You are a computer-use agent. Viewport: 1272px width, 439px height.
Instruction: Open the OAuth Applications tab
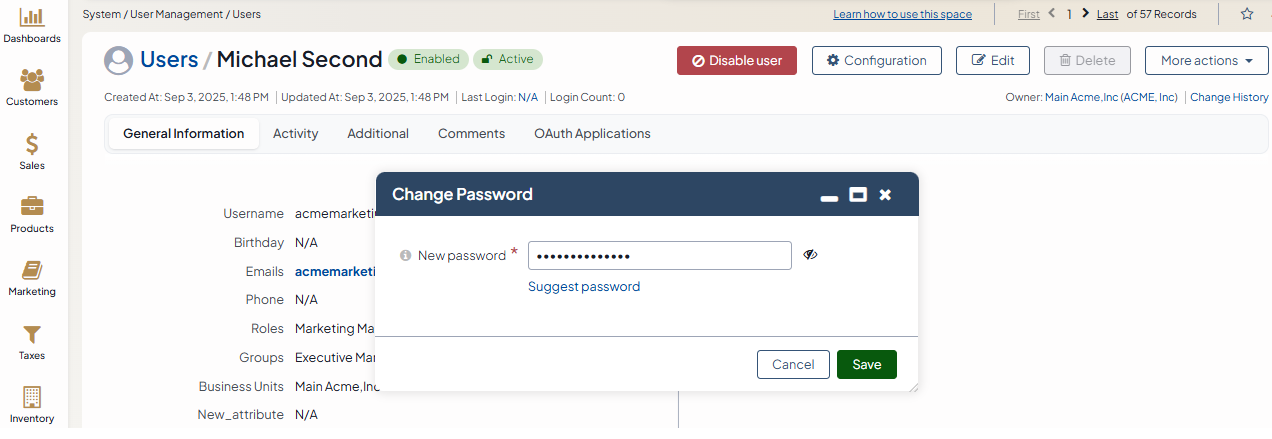(592, 133)
